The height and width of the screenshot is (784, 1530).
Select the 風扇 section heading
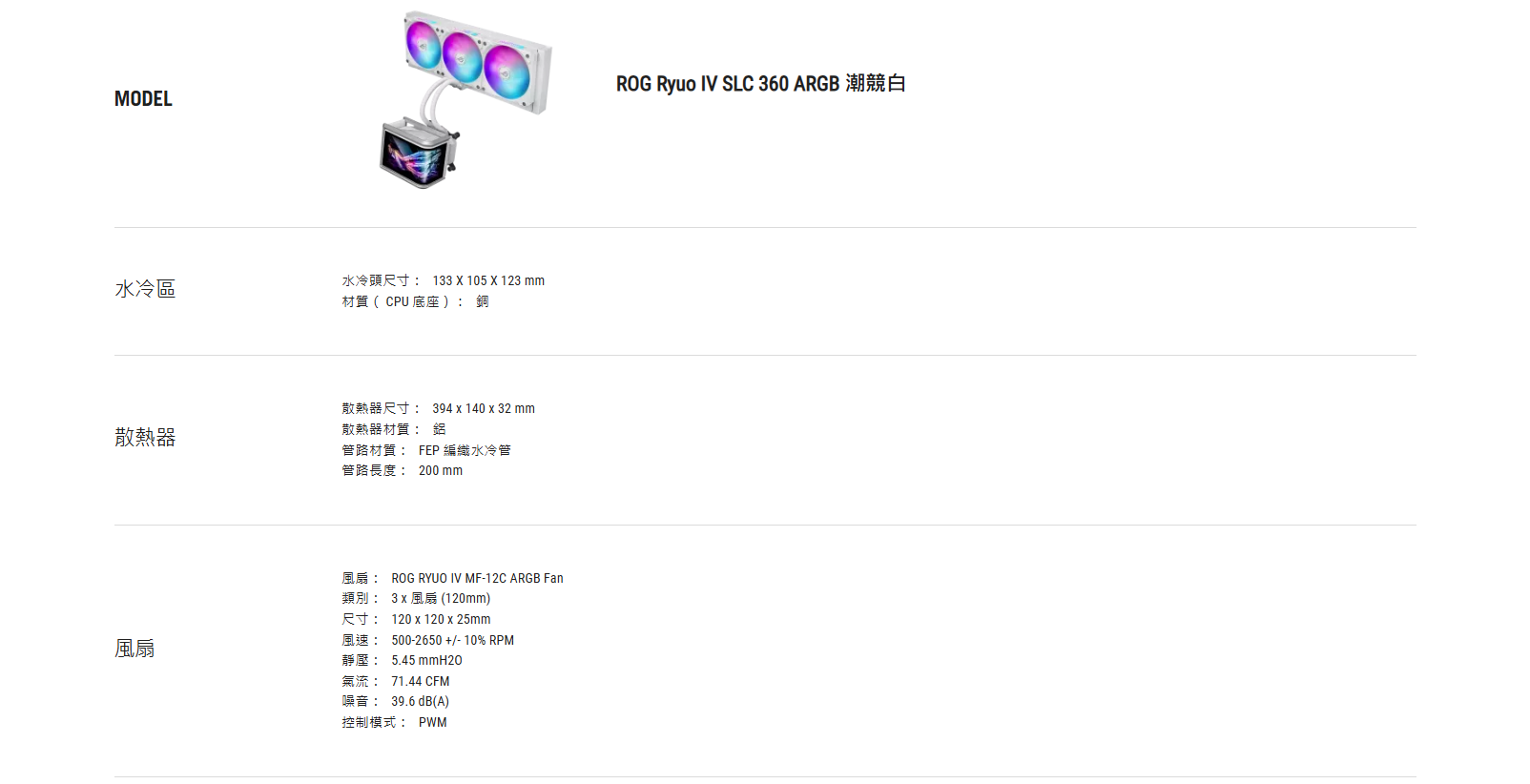pos(134,649)
